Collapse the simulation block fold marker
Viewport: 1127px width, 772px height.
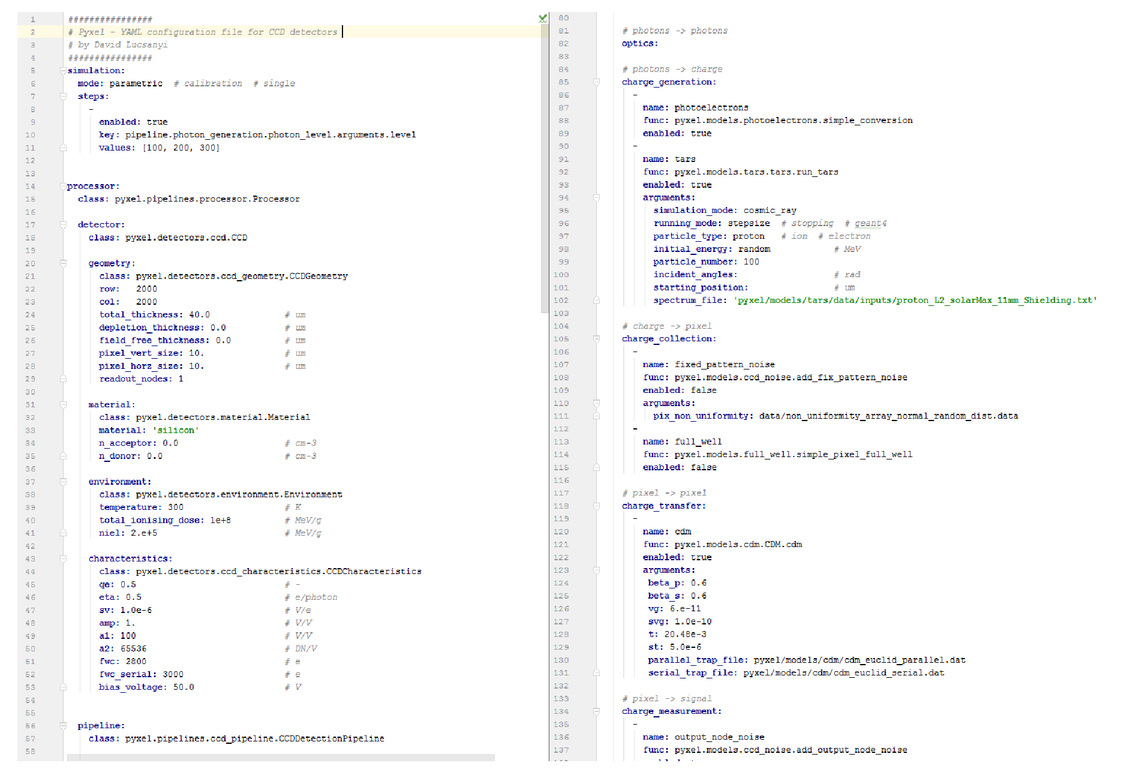[63, 70]
